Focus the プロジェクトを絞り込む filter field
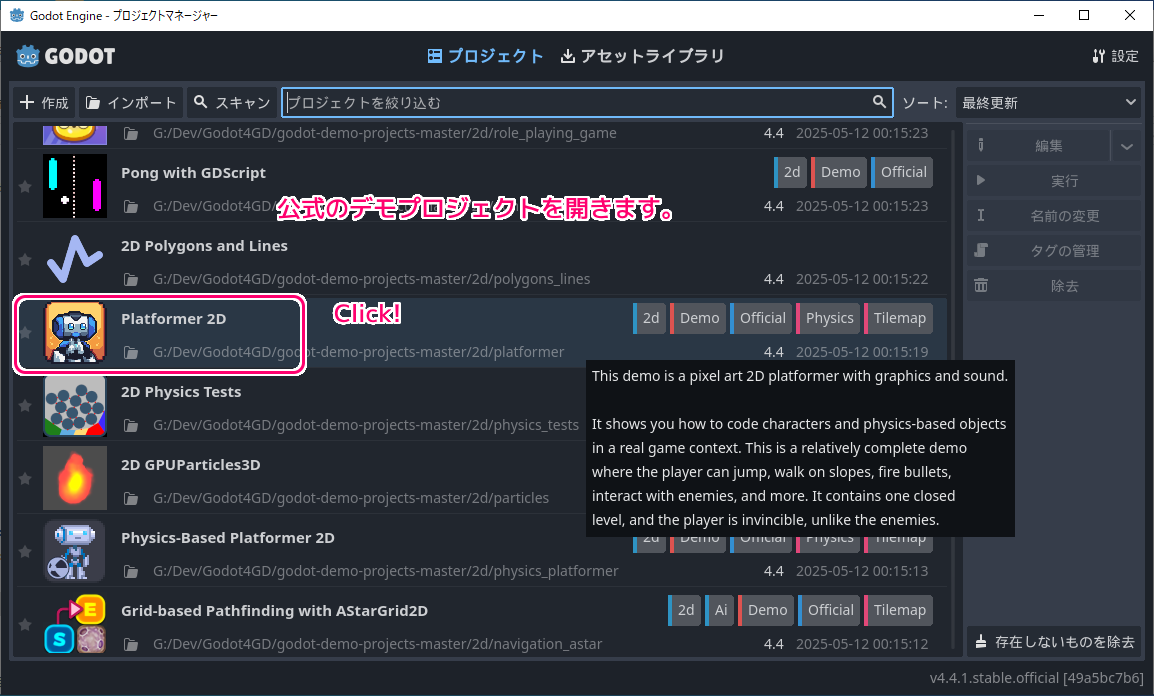The width and height of the screenshot is (1154, 696). coord(575,102)
